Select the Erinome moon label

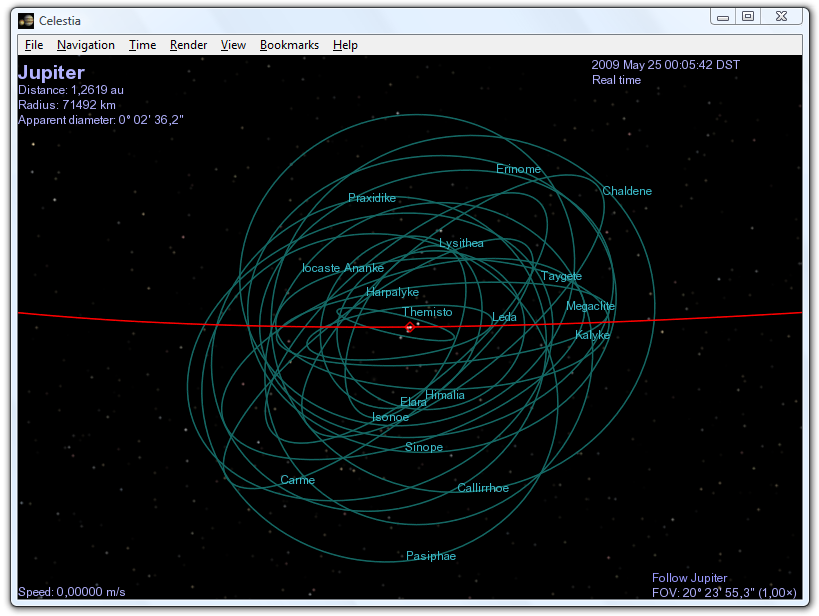pyautogui.click(x=518, y=169)
